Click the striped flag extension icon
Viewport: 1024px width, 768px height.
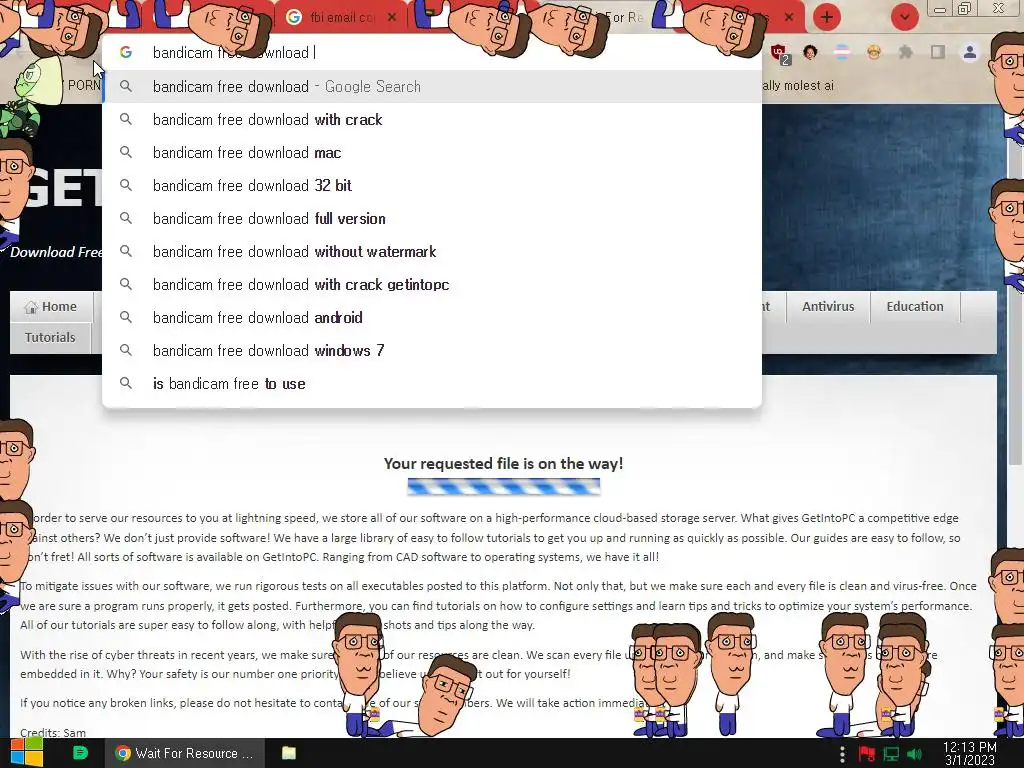point(842,52)
